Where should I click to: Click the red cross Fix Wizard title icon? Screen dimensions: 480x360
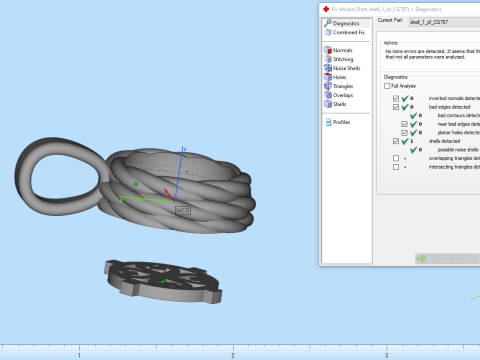click(x=326, y=9)
